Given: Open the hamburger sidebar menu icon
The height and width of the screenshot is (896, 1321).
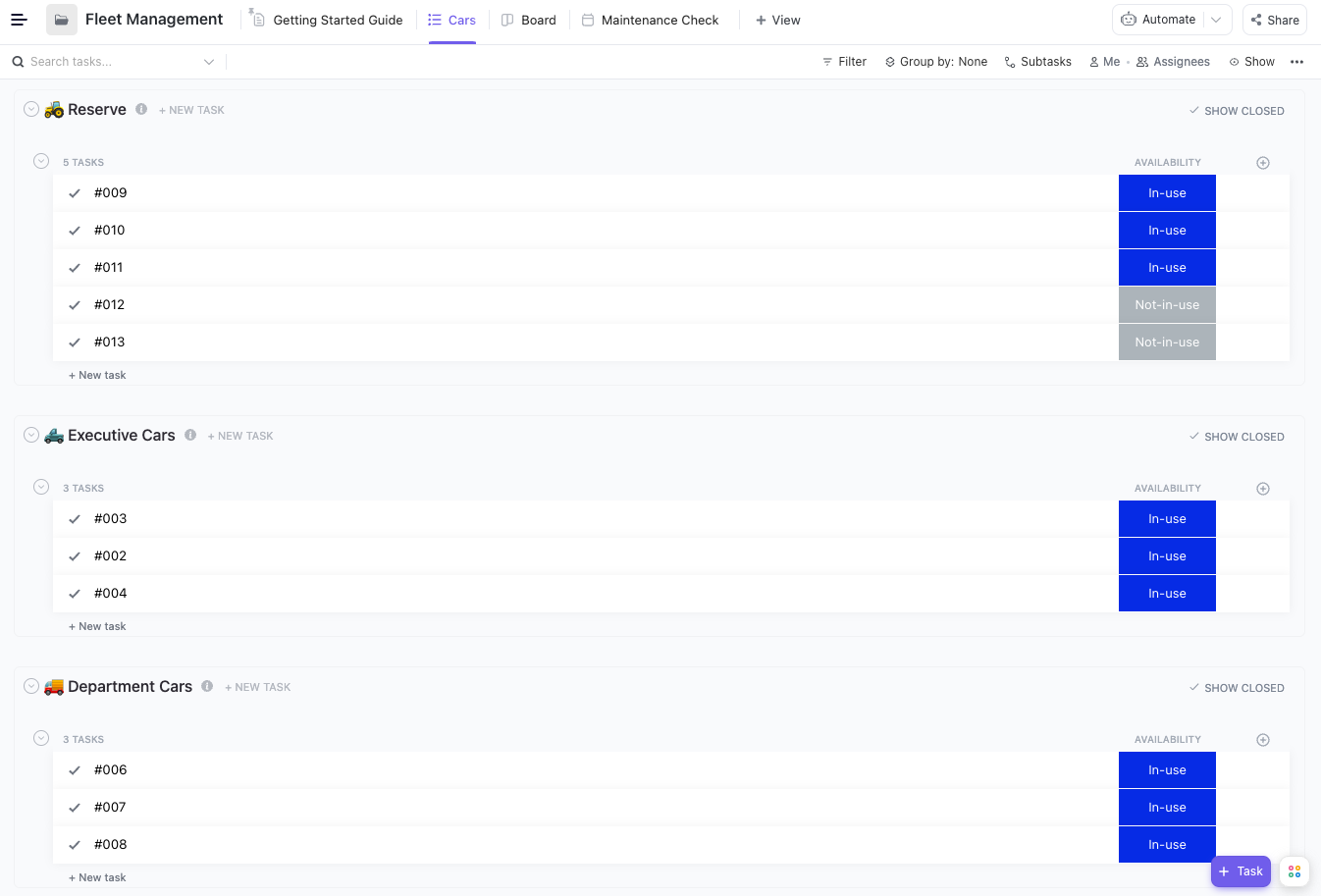Looking at the screenshot, I should click(19, 20).
